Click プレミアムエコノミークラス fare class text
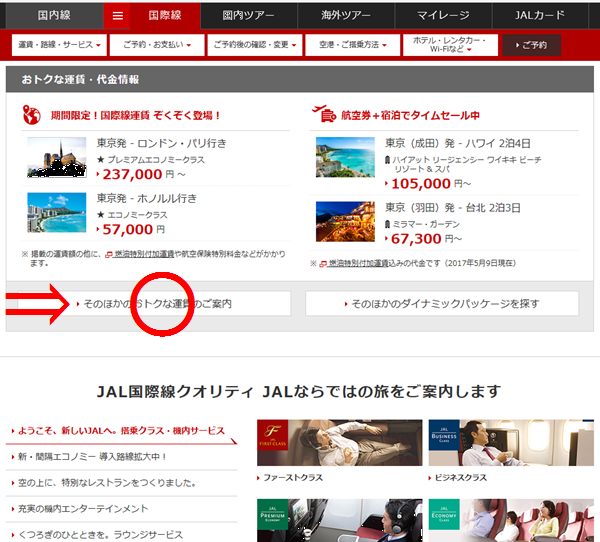This screenshot has height=542, width=600. [156, 160]
